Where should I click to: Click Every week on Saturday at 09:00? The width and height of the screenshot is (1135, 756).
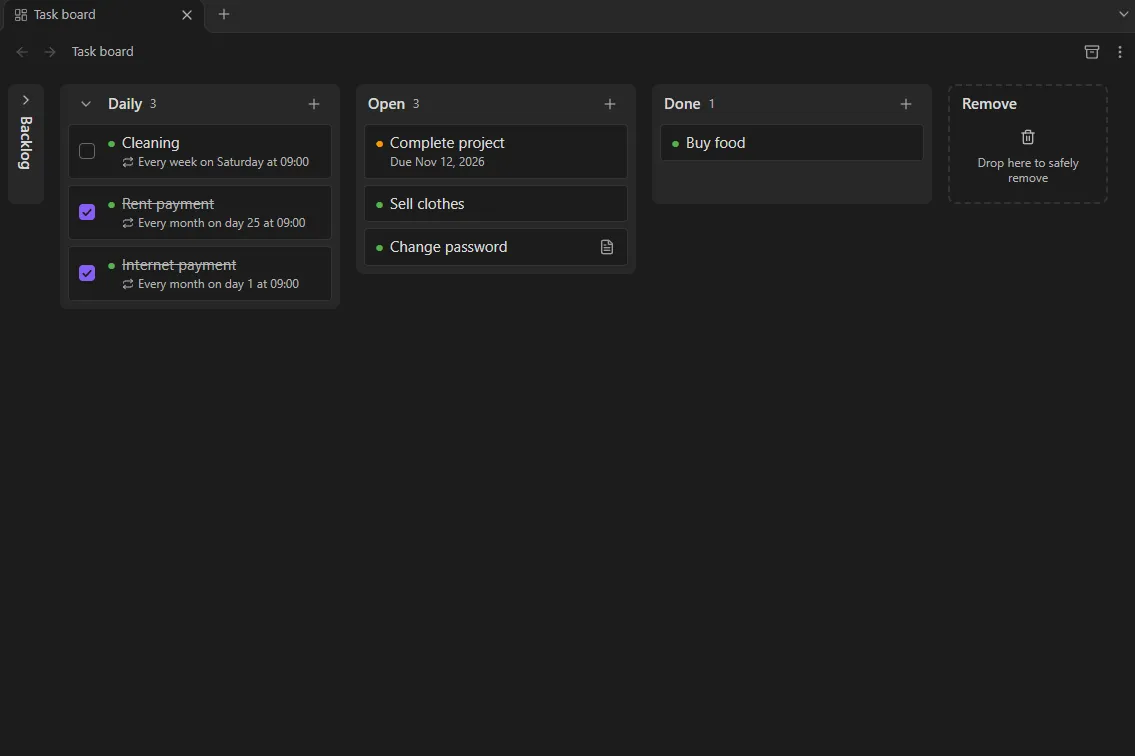point(223,162)
